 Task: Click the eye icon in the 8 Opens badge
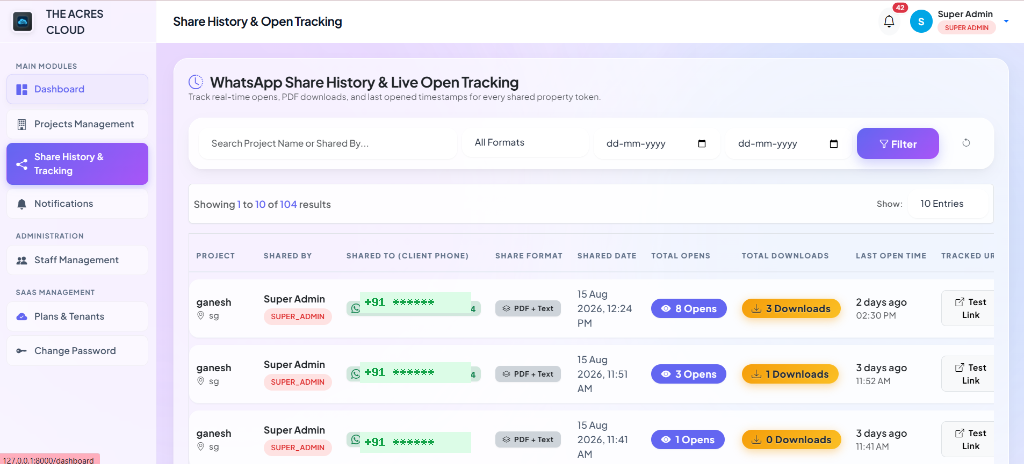(665, 308)
